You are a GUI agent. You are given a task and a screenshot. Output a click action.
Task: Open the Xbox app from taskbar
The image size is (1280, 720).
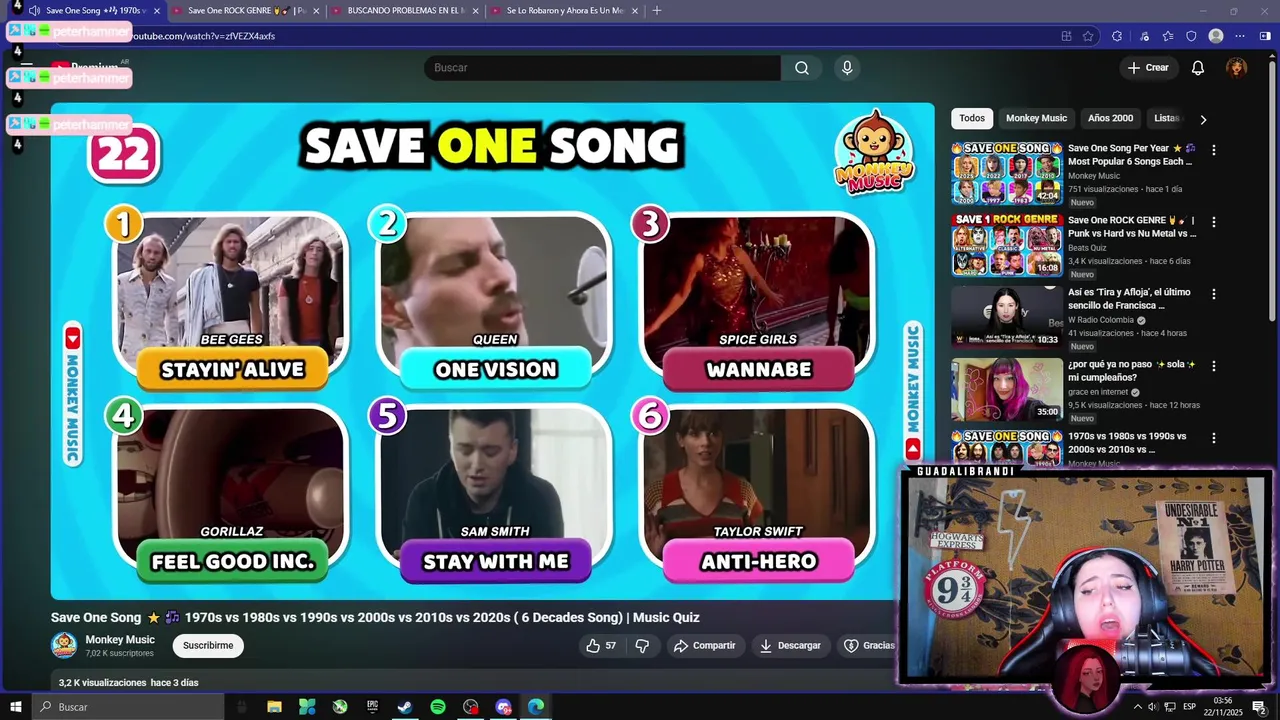pos(340,707)
